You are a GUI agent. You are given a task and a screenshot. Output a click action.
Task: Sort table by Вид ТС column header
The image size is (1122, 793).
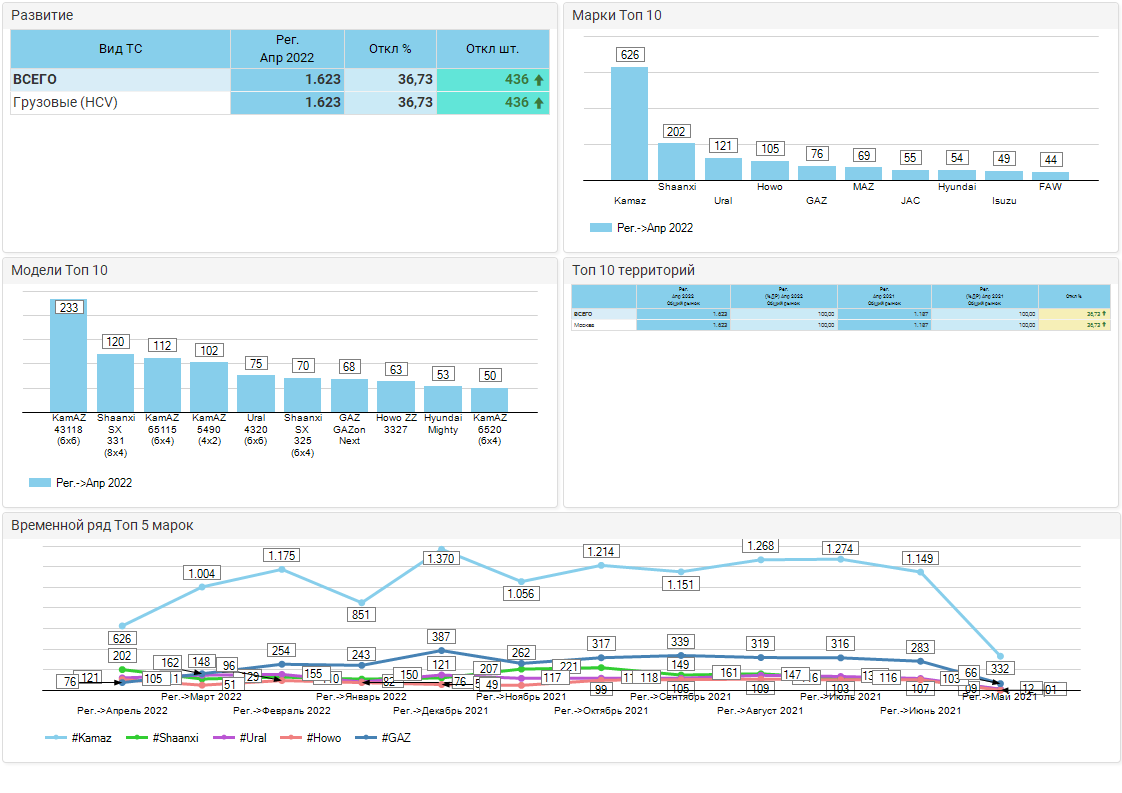pos(120,49)
